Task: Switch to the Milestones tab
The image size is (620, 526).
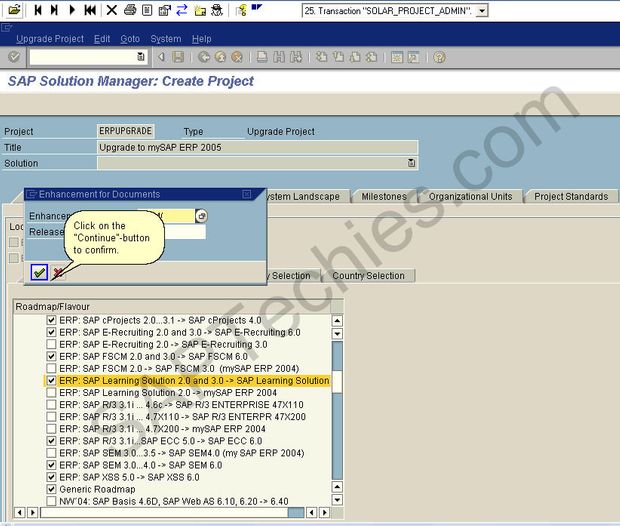Action: click(384, 197)
